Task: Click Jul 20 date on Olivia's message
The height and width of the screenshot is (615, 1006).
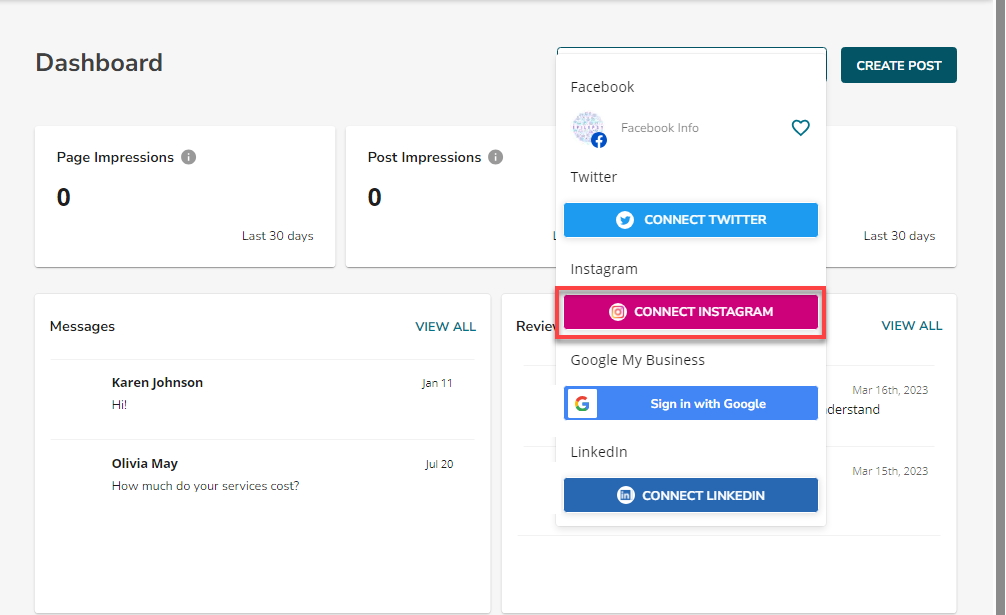Action: coord(439,464)
